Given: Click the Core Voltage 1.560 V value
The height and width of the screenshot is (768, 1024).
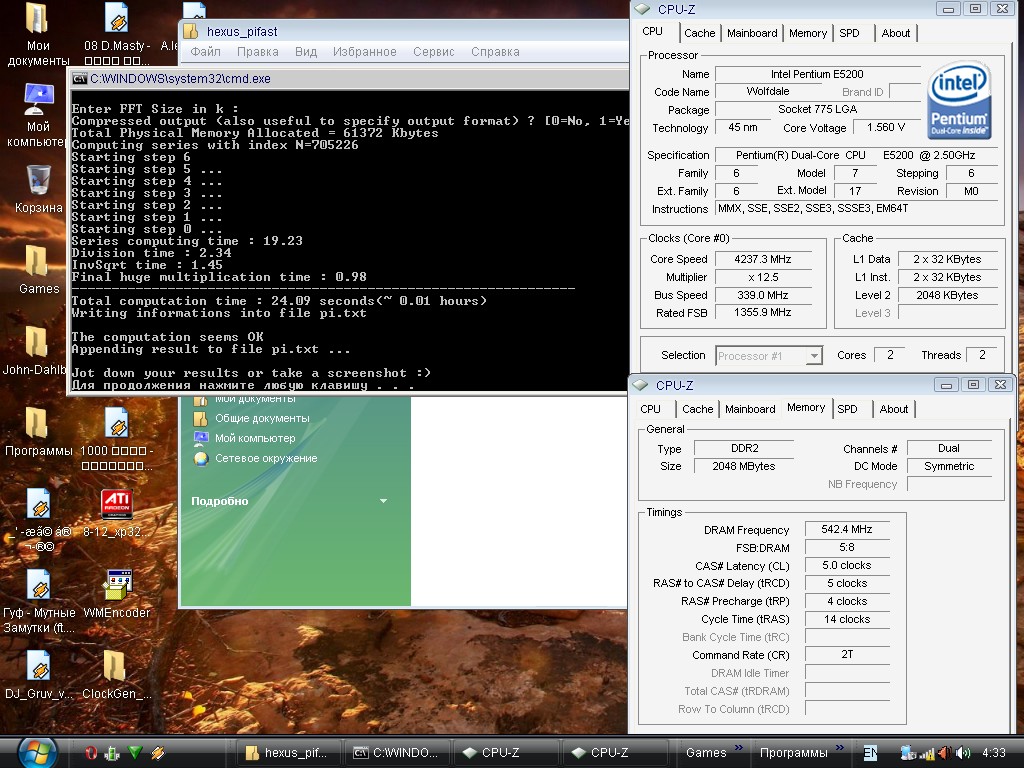Looking at the screenshot, I should (x=886, y=127).
